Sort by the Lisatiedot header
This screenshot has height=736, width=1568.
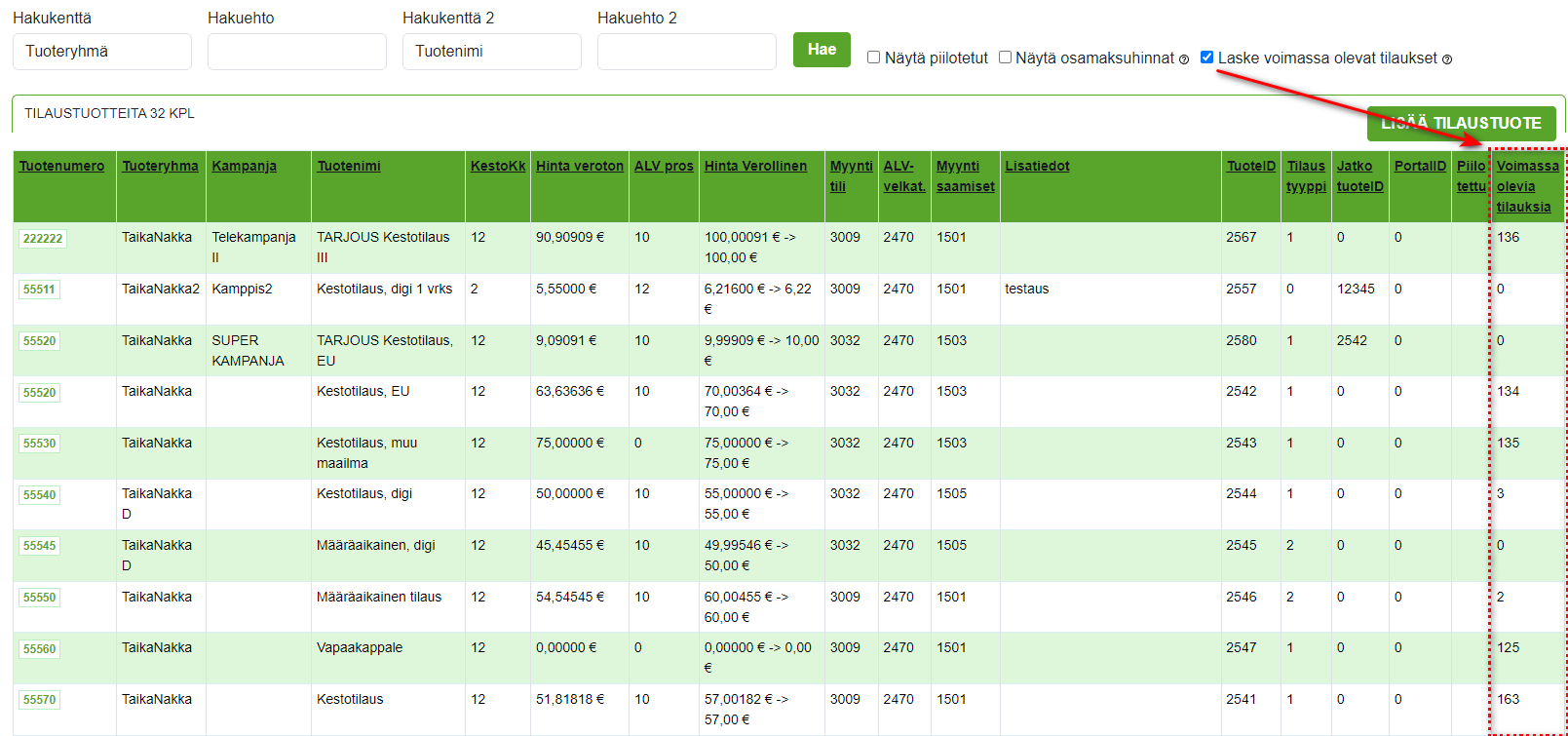pyautogui.click(x=1037, y=166)
